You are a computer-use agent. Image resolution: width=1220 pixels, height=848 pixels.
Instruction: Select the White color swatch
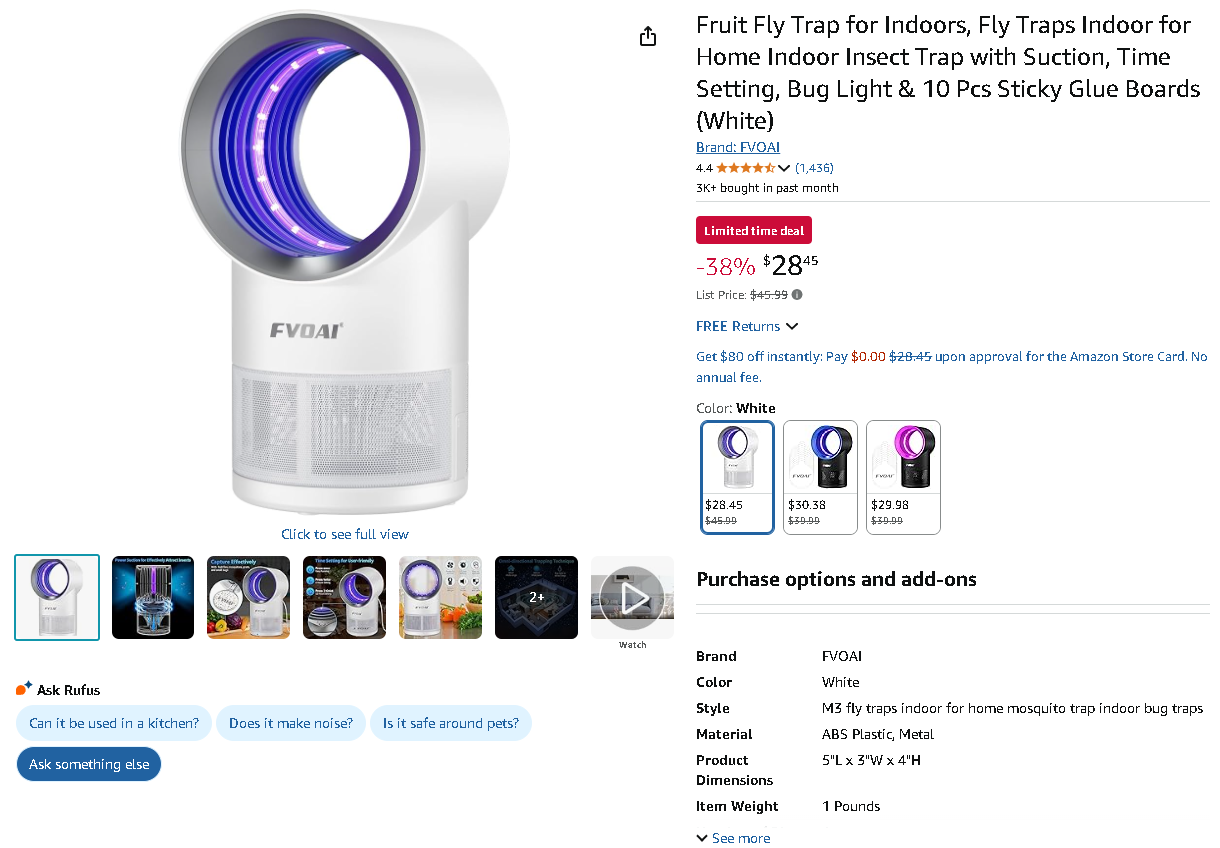(x=737, y=477)
